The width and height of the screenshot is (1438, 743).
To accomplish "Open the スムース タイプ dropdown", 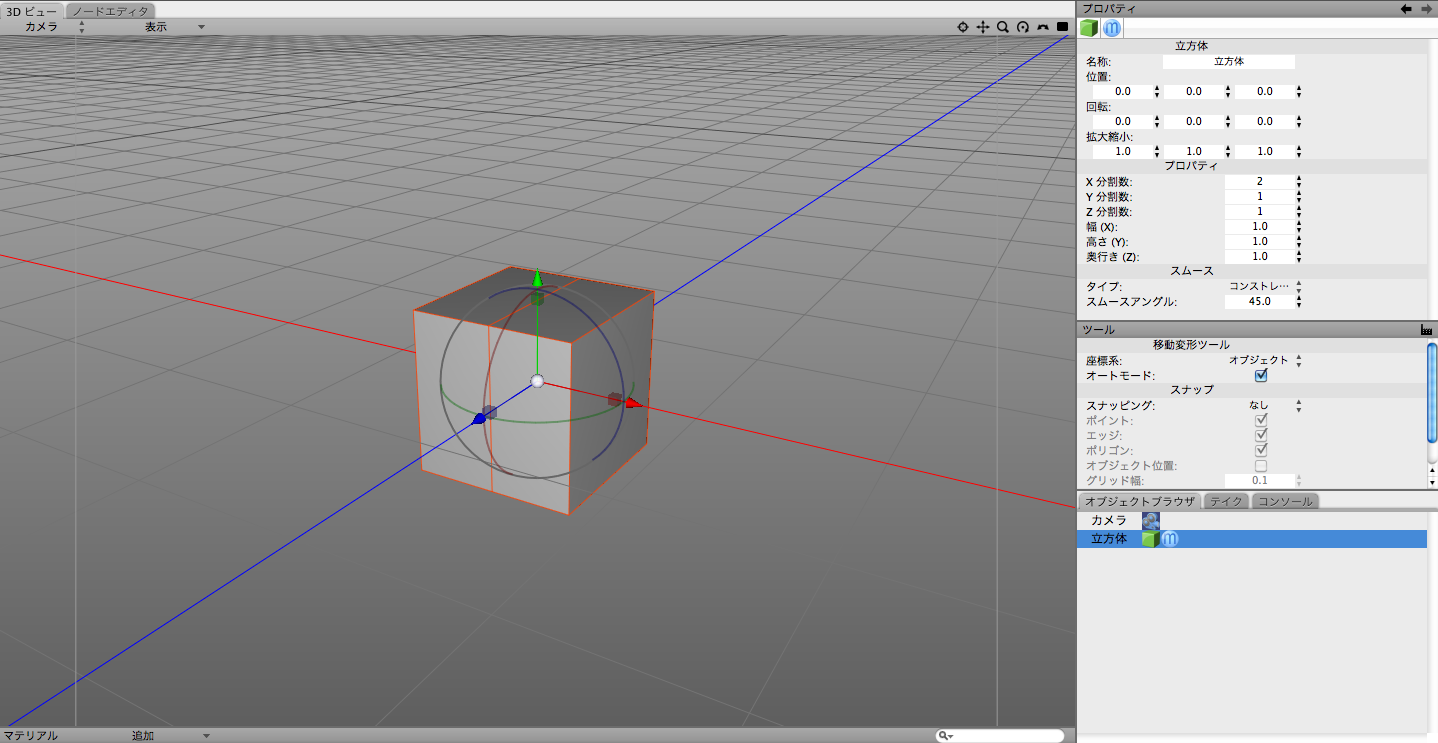I will point(1264,286).
